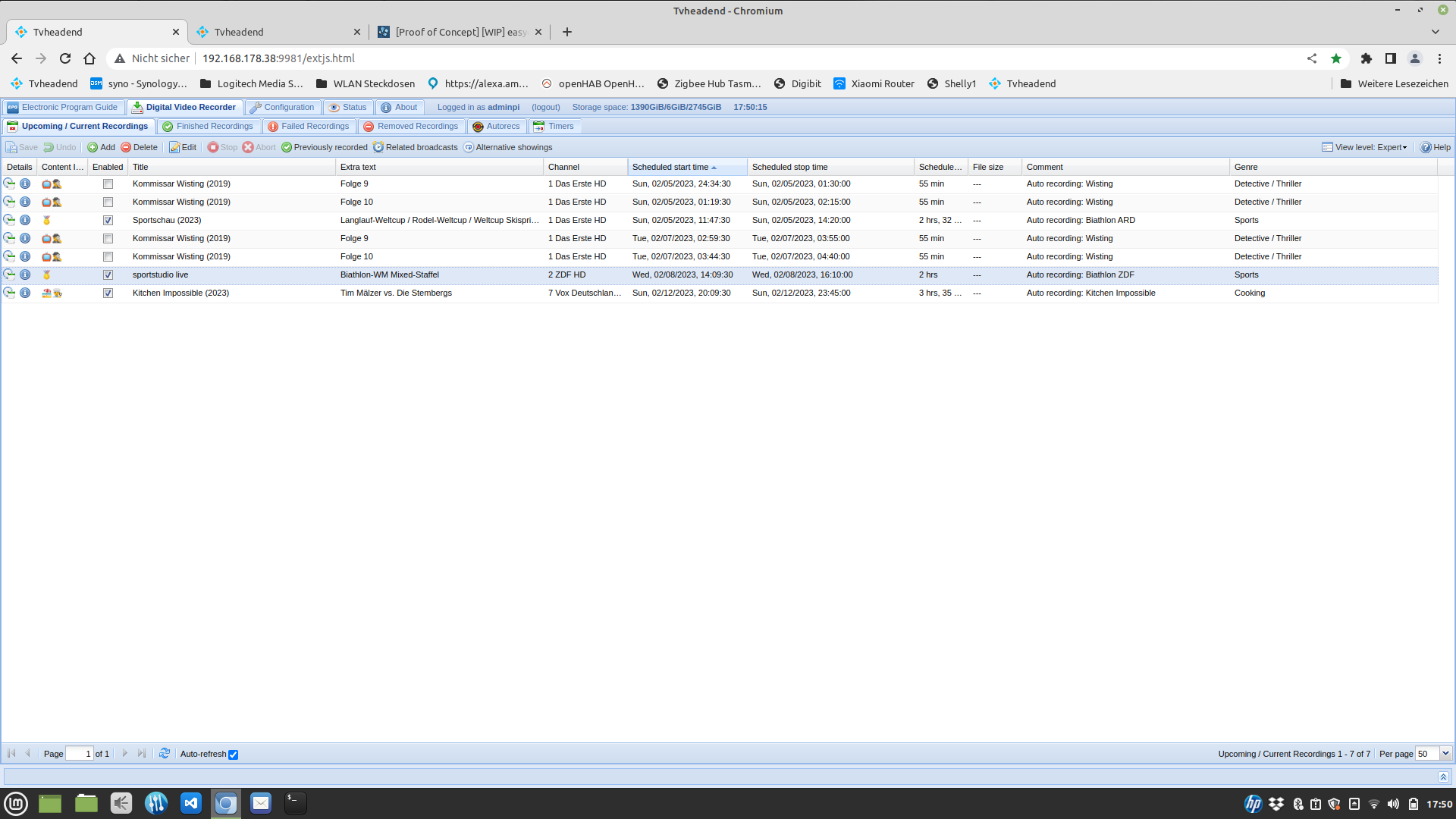Click the play icon for Kitchen Impossible row
1456x819 pixels.
click(9, 293)
